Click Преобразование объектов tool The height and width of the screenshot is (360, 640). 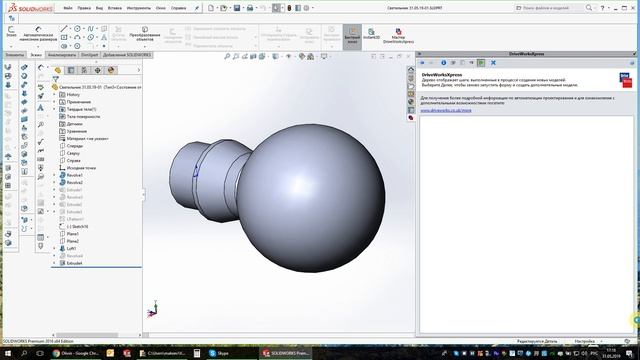click(145, 34)
